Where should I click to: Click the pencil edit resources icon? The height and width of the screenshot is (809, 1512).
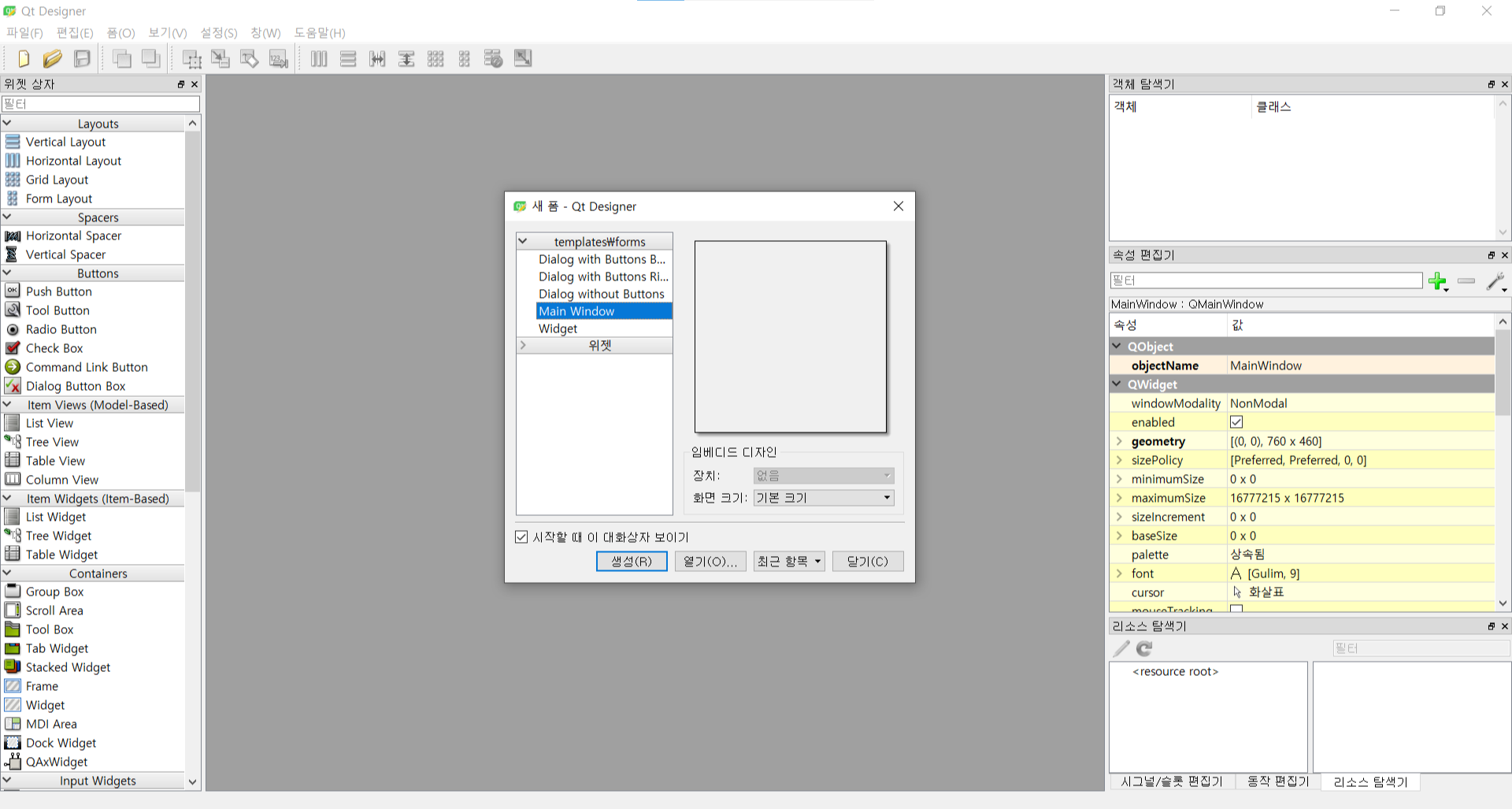click(1121, 648)
